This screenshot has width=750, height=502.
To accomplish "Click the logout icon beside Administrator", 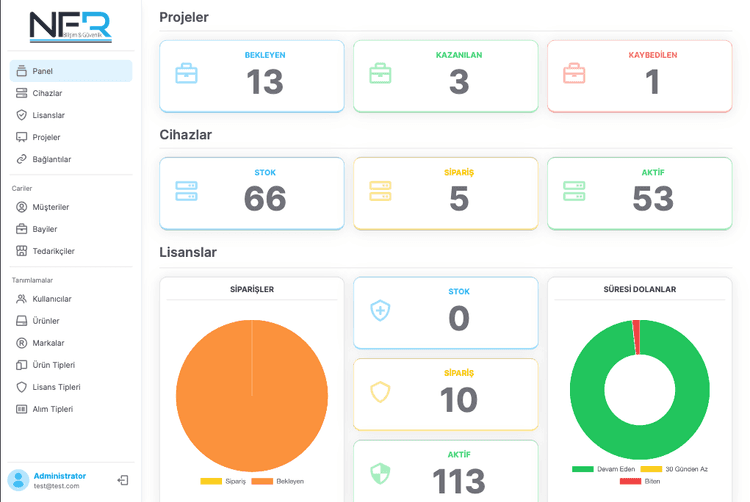I will (x=123, y=481).
